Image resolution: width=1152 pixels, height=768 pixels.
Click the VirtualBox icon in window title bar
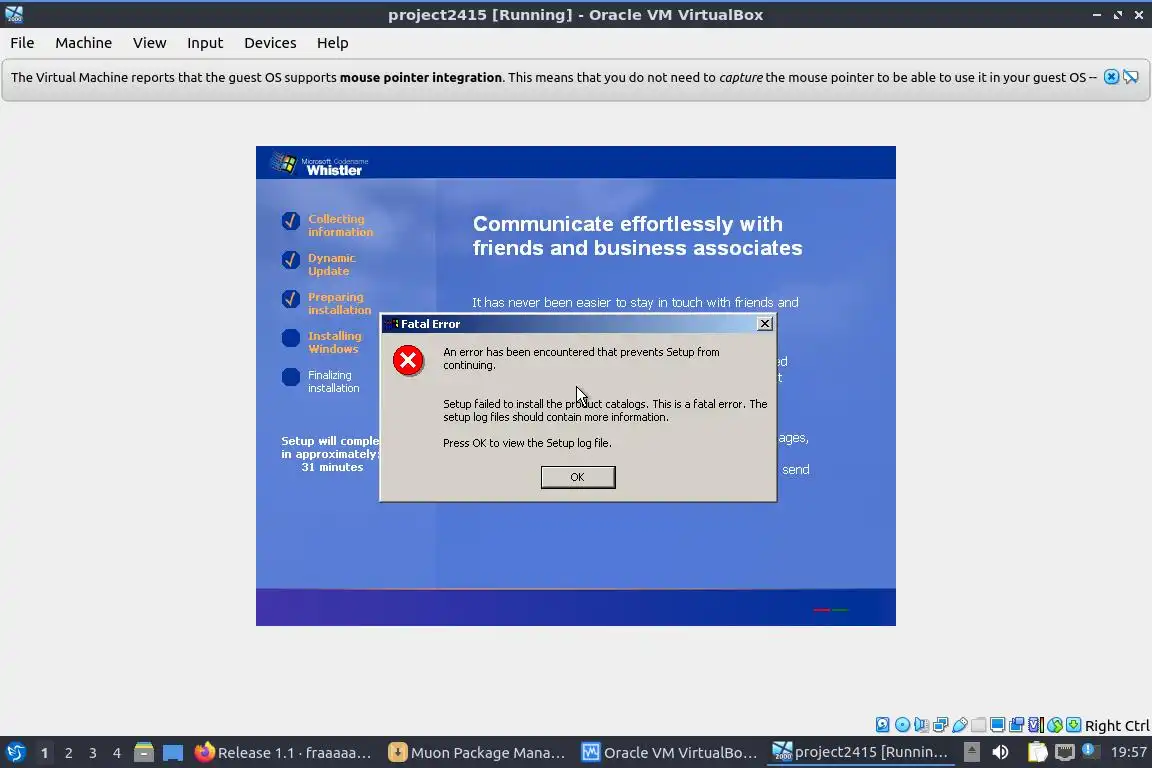14,14
